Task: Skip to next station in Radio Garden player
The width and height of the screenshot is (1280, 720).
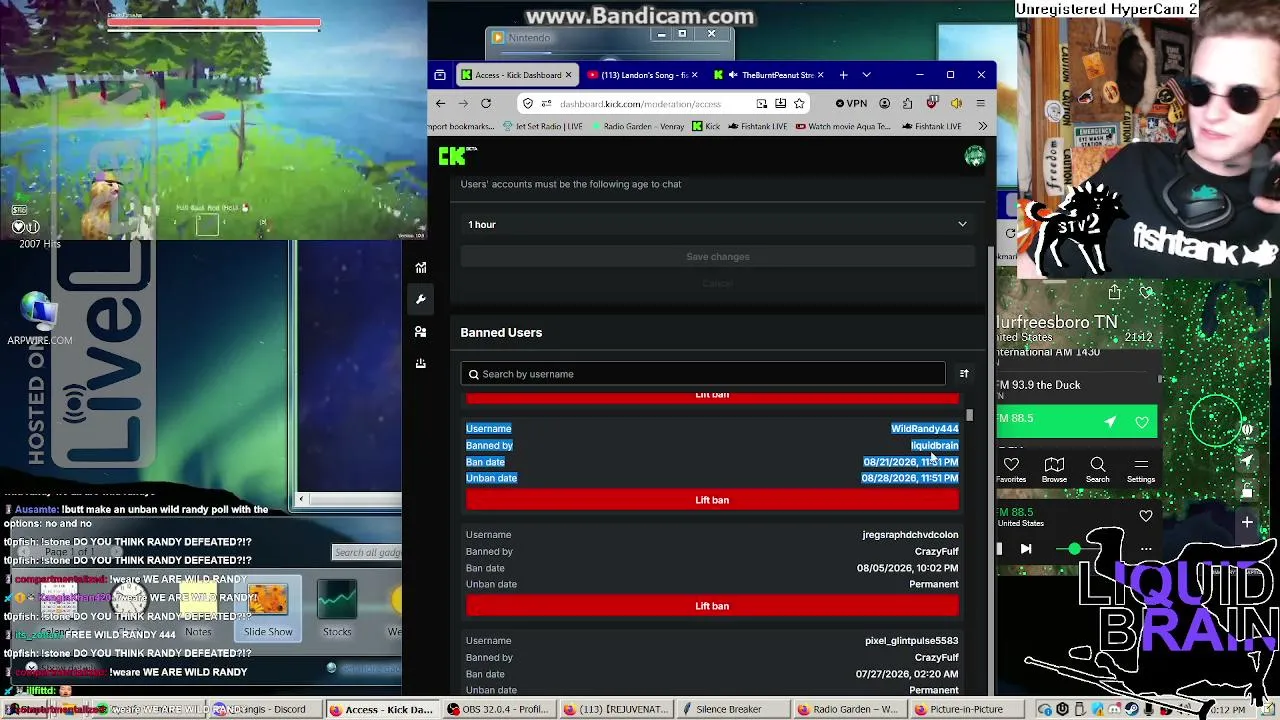Action: click(x=1026, y=548)
